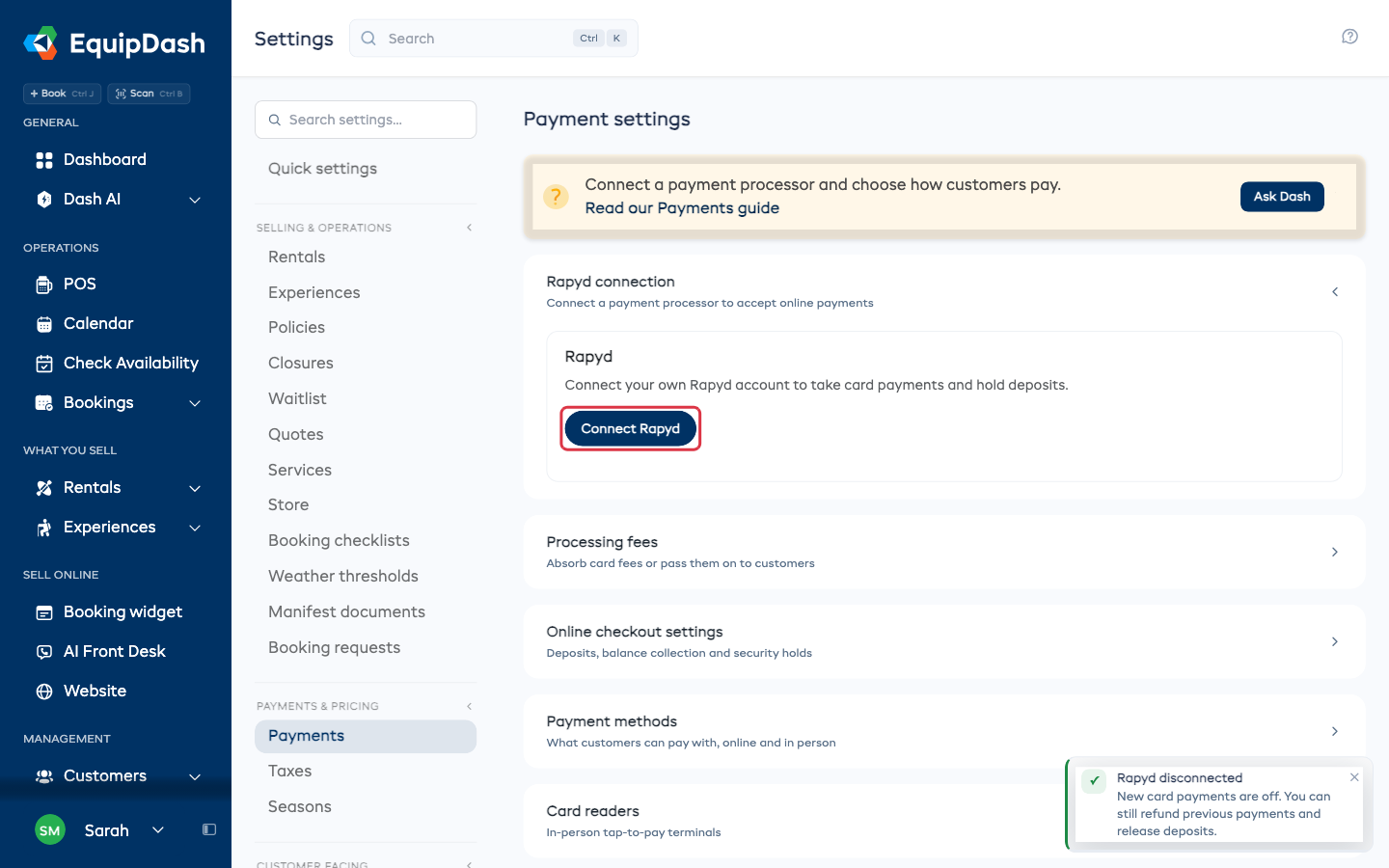Collapse the Payments & Pricing group

tap(470, 706)
